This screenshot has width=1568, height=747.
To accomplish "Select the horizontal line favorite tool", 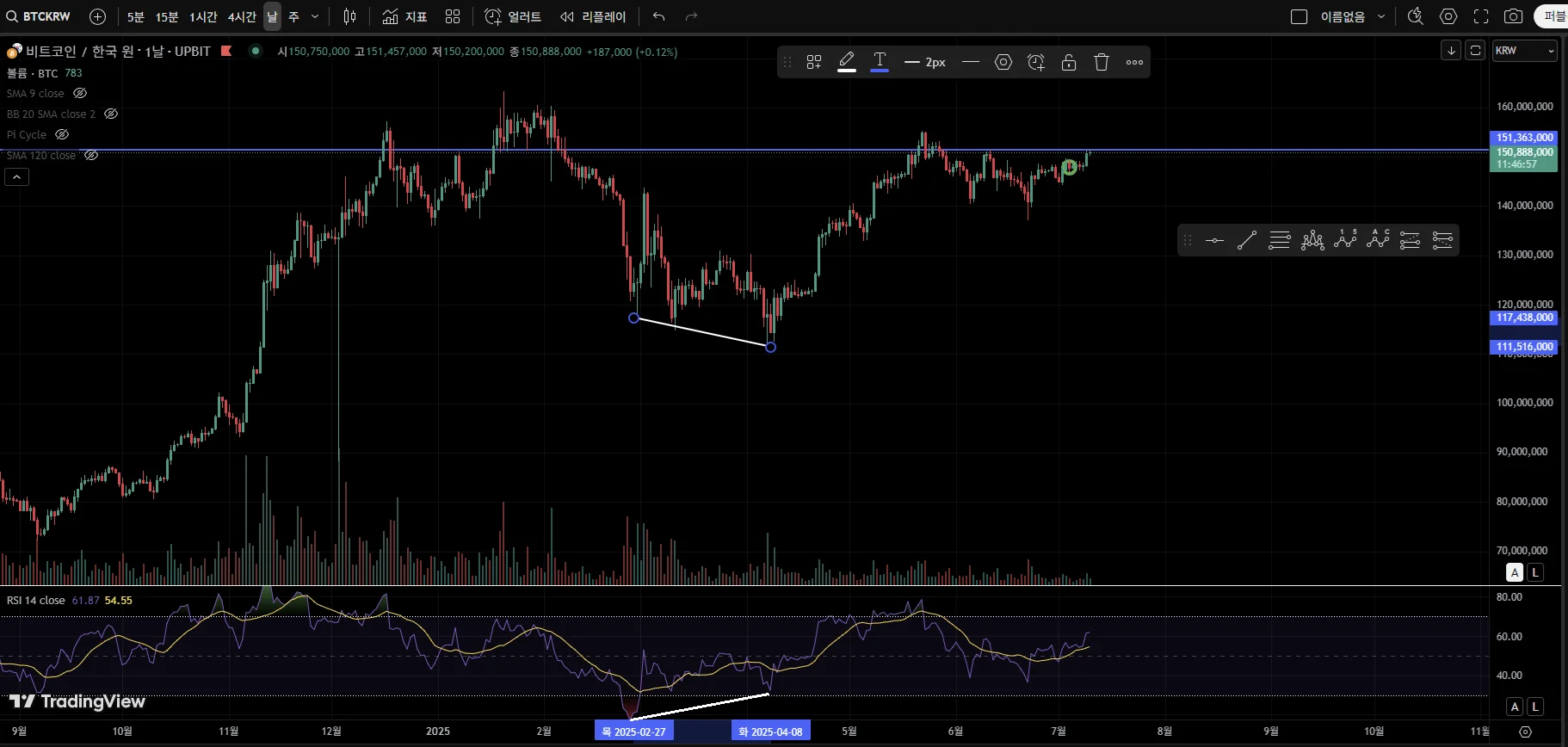I will point(1215,240).
